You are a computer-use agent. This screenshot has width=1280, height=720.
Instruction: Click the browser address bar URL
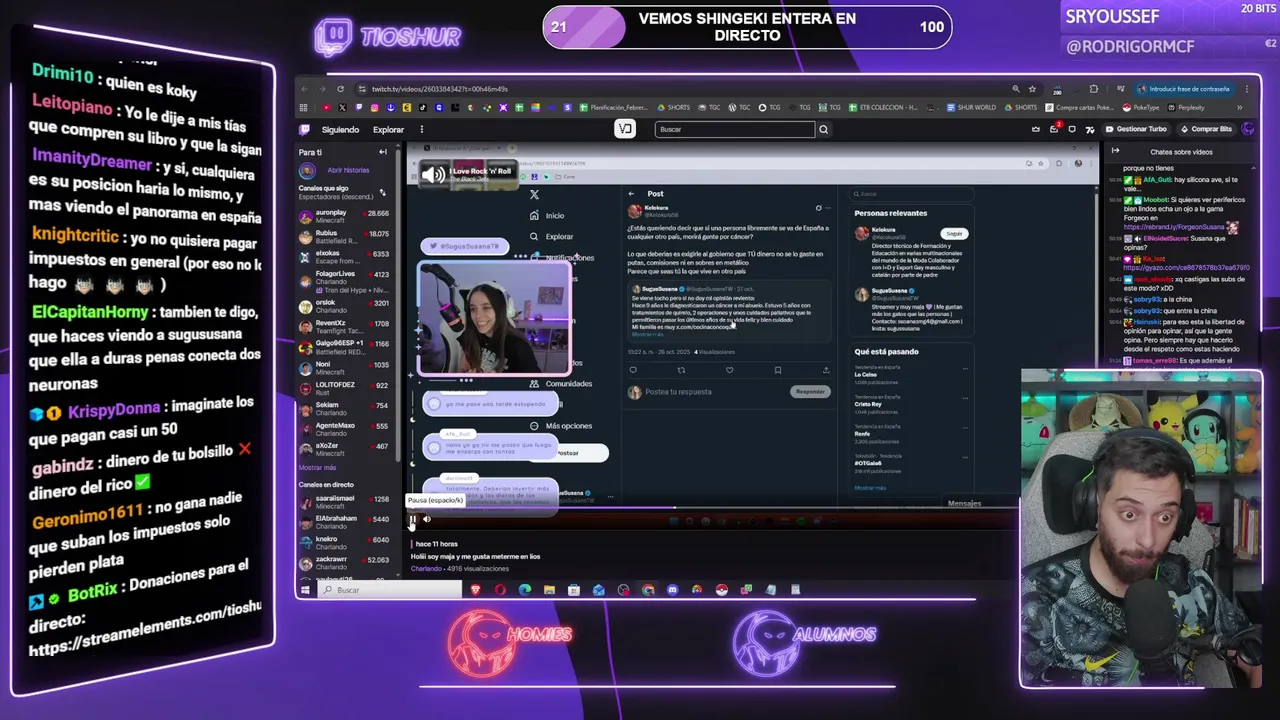[x=441, y=89]
